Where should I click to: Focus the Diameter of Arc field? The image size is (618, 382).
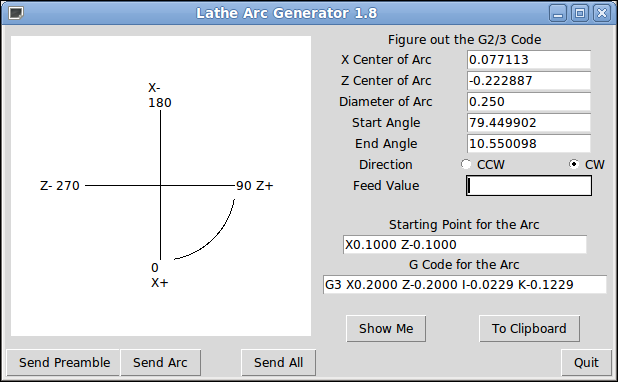point(529,101)
